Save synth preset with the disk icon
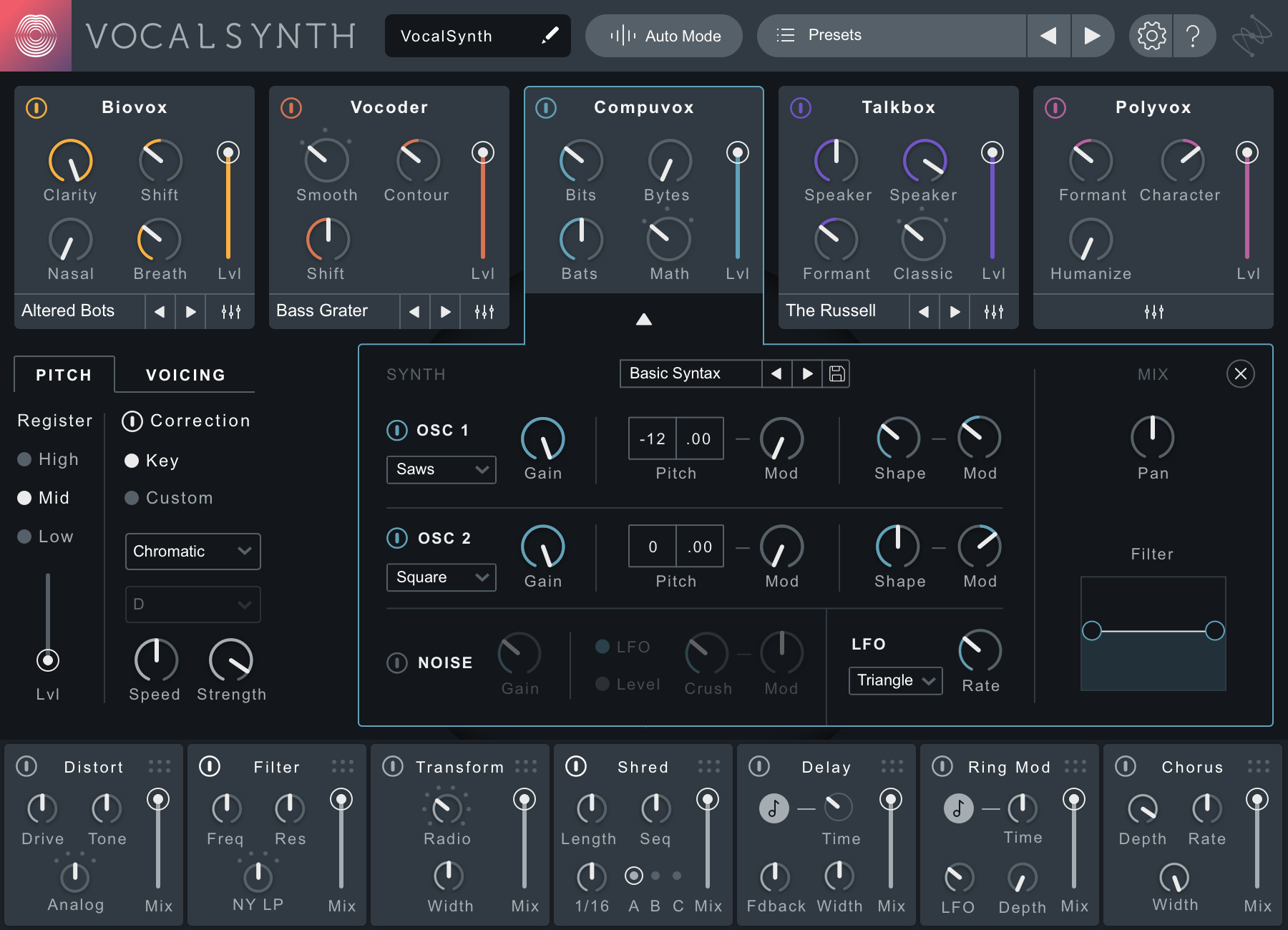1288x930 pixels. [x=837, y=373]
